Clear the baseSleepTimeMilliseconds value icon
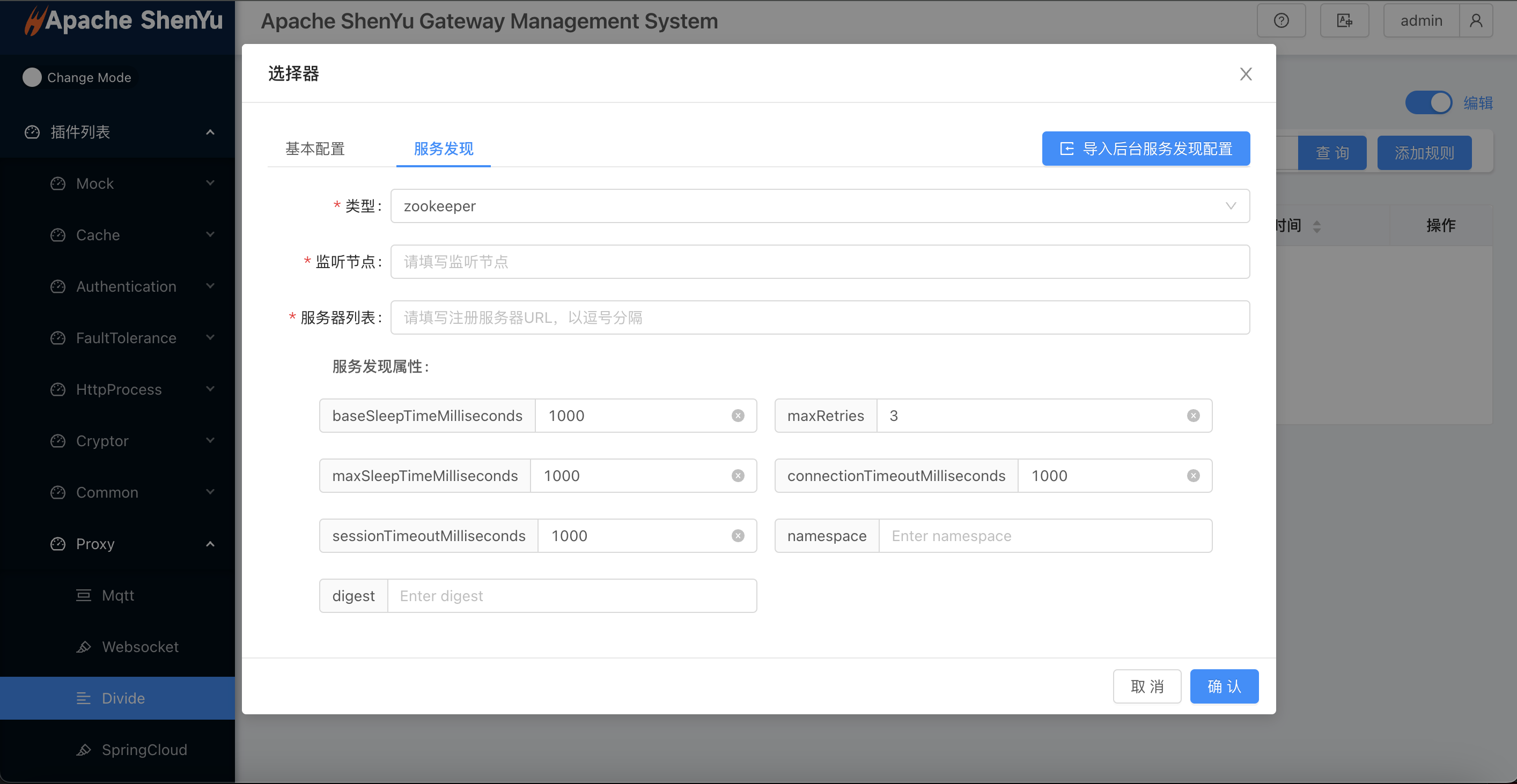The width and height of the screenshot is (1517, 784). (x=738, y=416)
